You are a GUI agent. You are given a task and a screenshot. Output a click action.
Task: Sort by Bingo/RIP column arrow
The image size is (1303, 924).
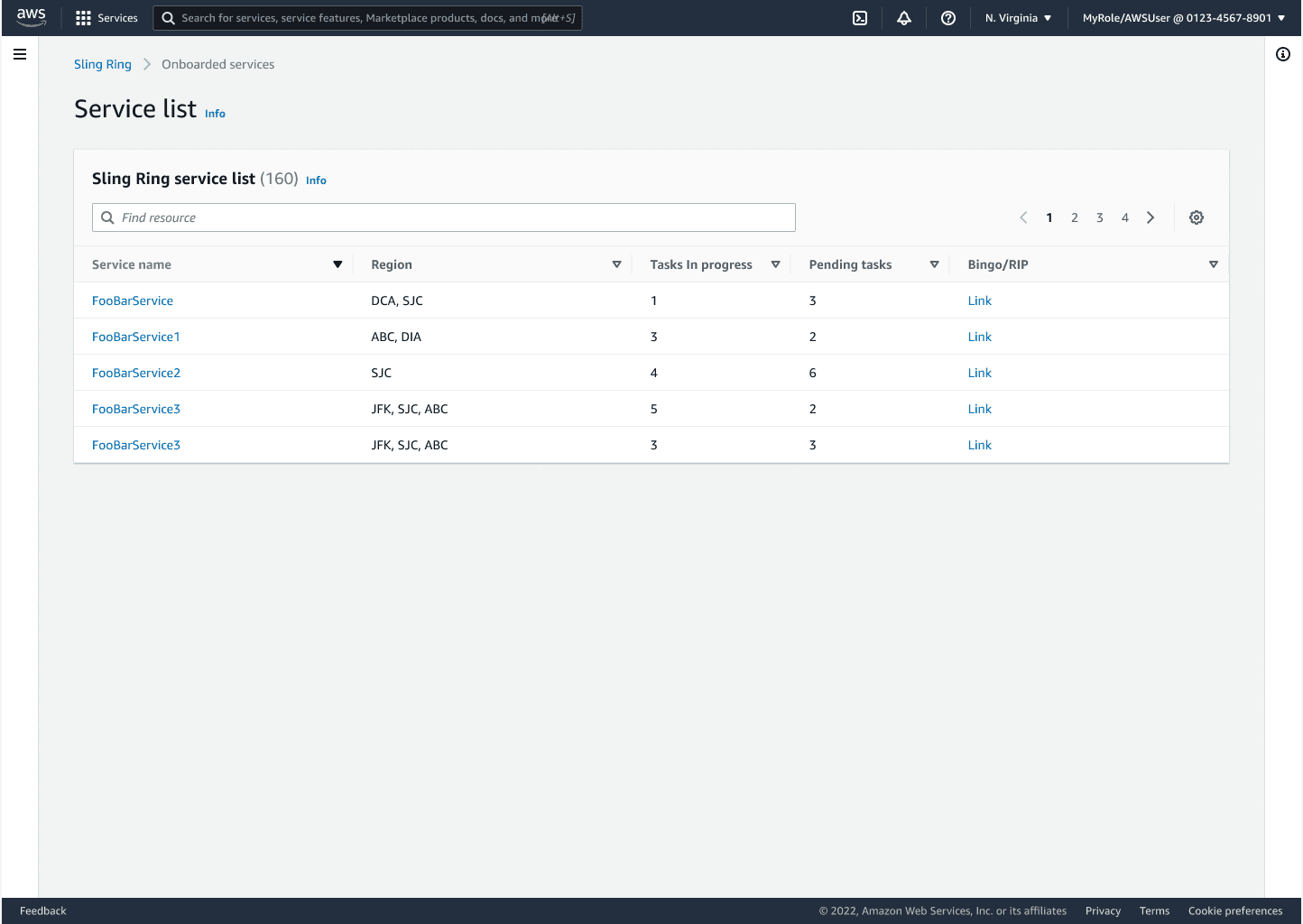1214,264
